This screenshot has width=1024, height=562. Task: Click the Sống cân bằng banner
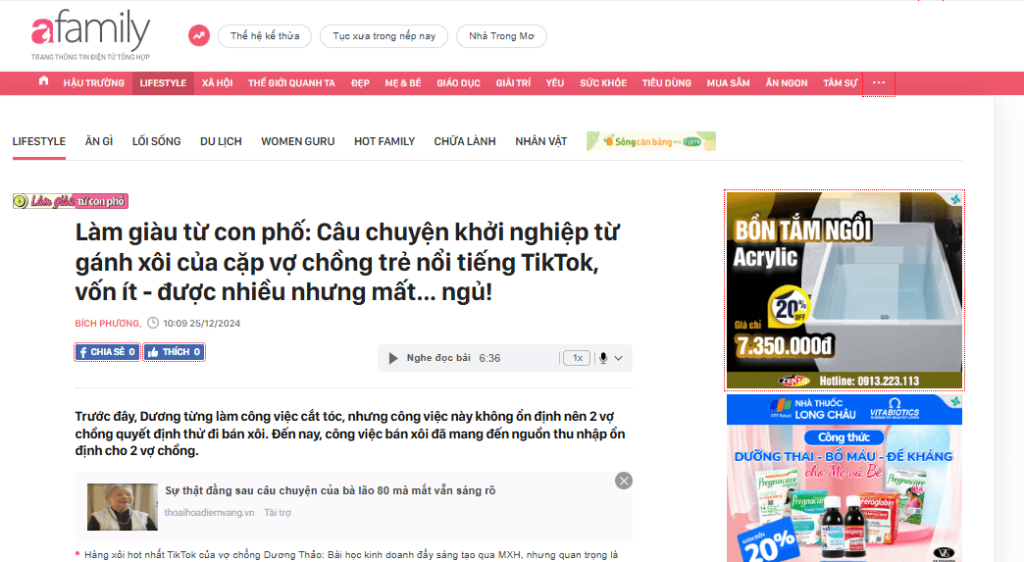point(651,141)
